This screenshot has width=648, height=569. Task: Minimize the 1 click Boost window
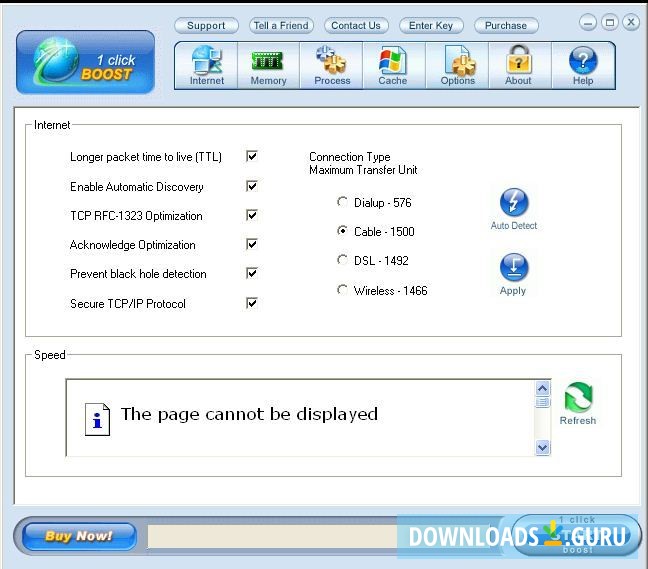(x=588, y=22)
